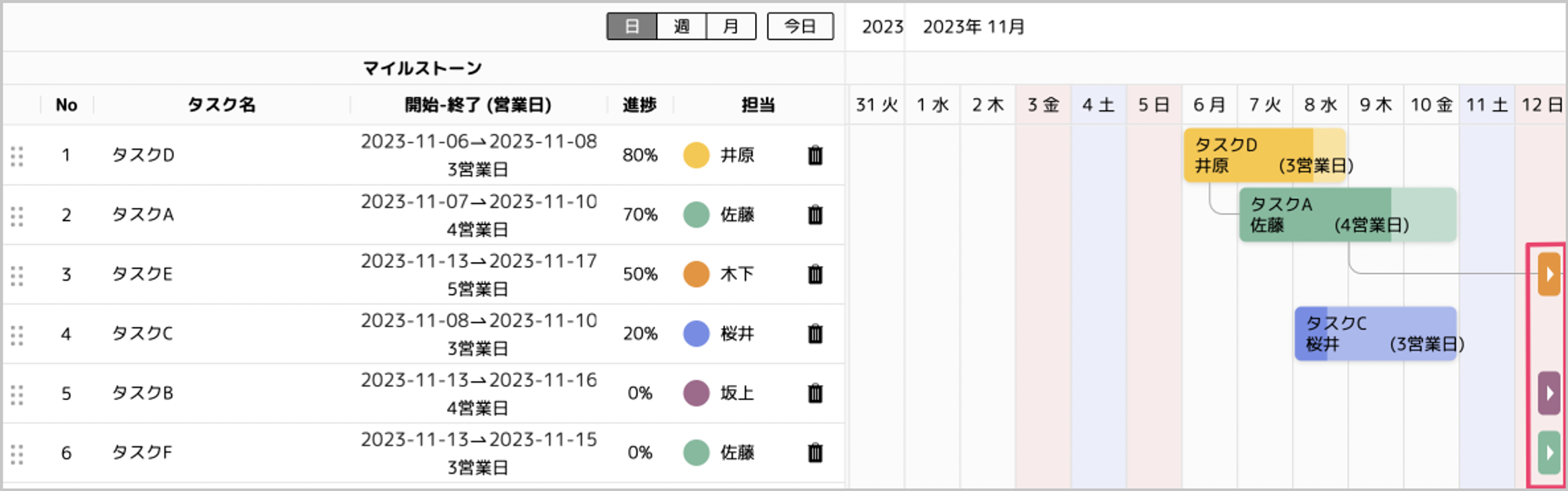Edit dates 2023-11-13→2023-11-17
The image size is (1568, 491).
[x=478, y=262]
